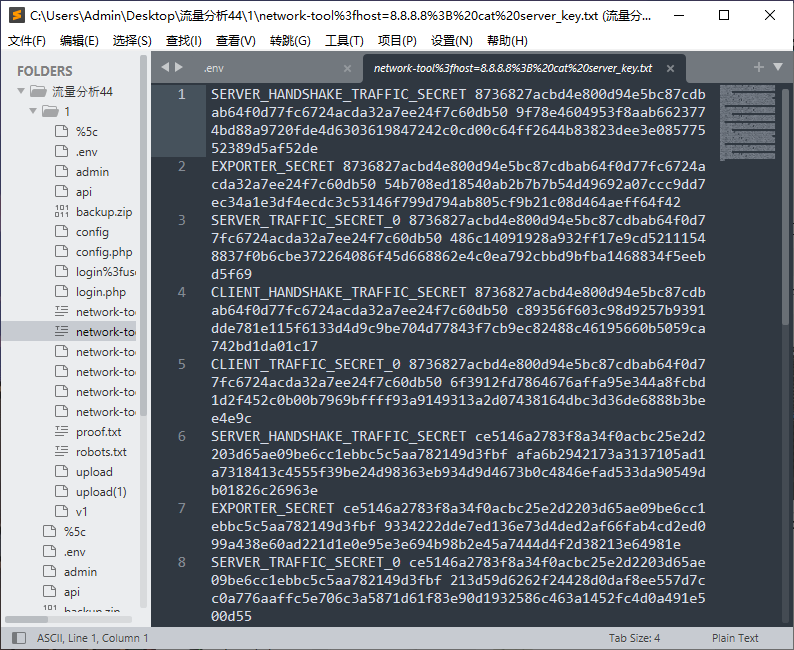Open the config file in sidebar
Viewport: 794px width, 650px height.
tap(92, 232)
